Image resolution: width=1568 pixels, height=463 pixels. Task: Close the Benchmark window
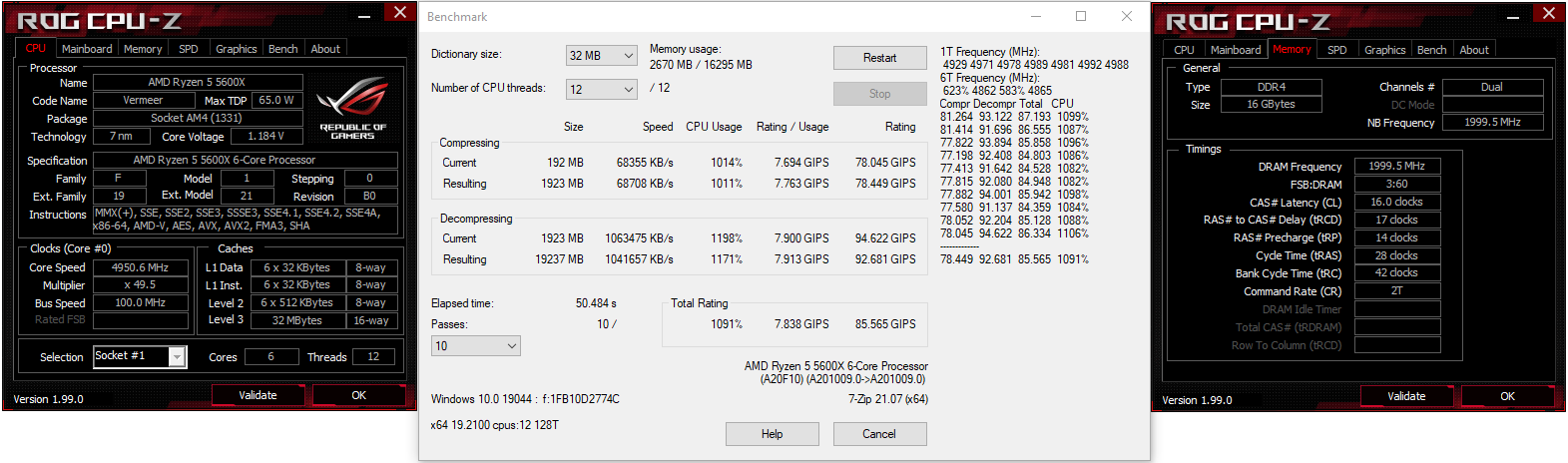(1126, 16)
